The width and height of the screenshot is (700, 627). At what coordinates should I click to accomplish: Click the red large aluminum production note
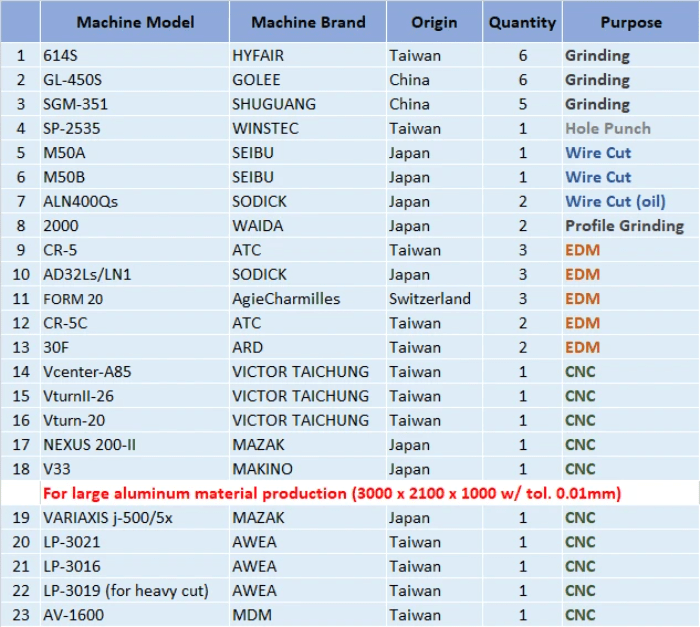(332, 493)
